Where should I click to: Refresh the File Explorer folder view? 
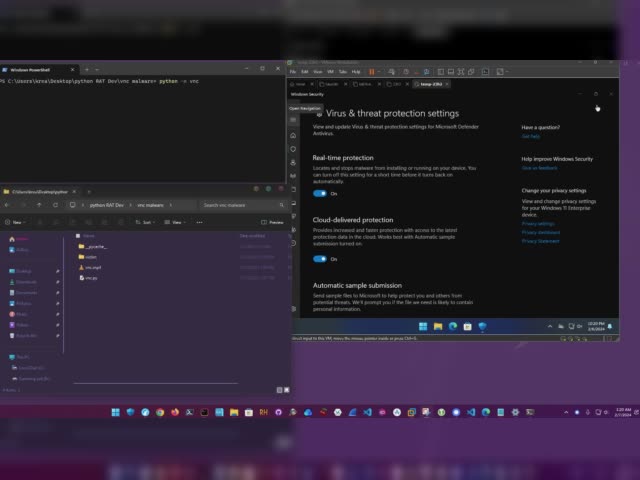pyautogui.click(x=56, y=205)
